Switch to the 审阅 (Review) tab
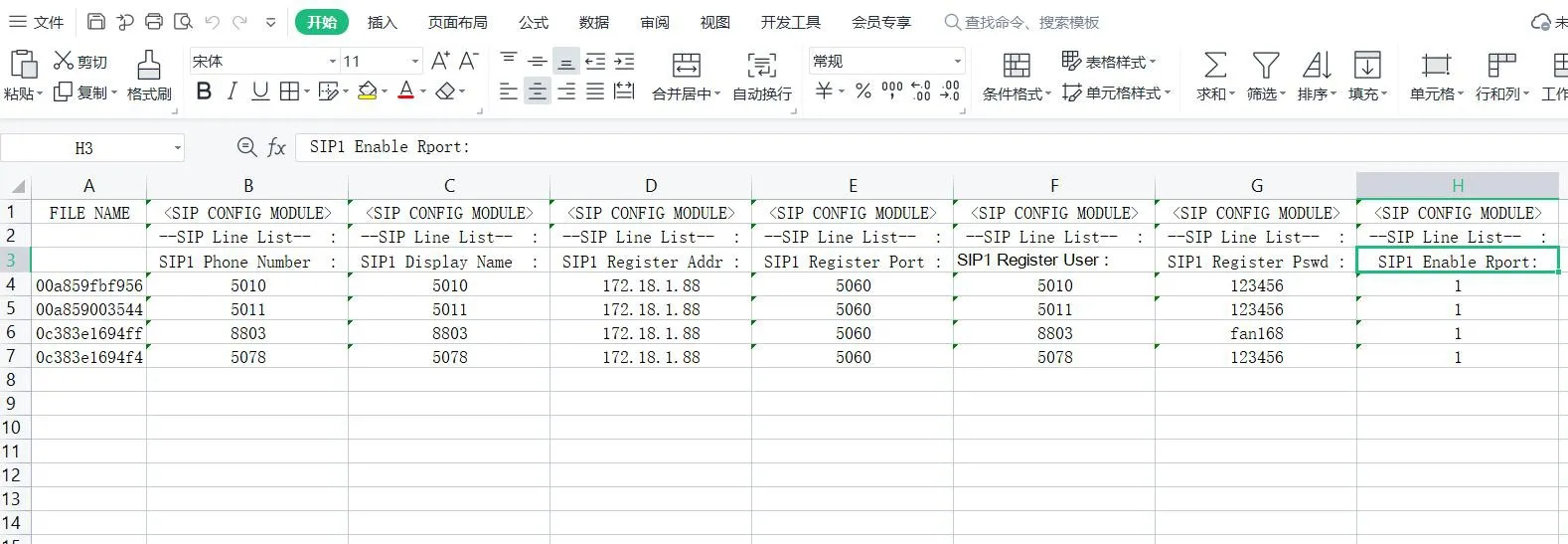This screenshot has height=544, width=1568. pos(655,22)
